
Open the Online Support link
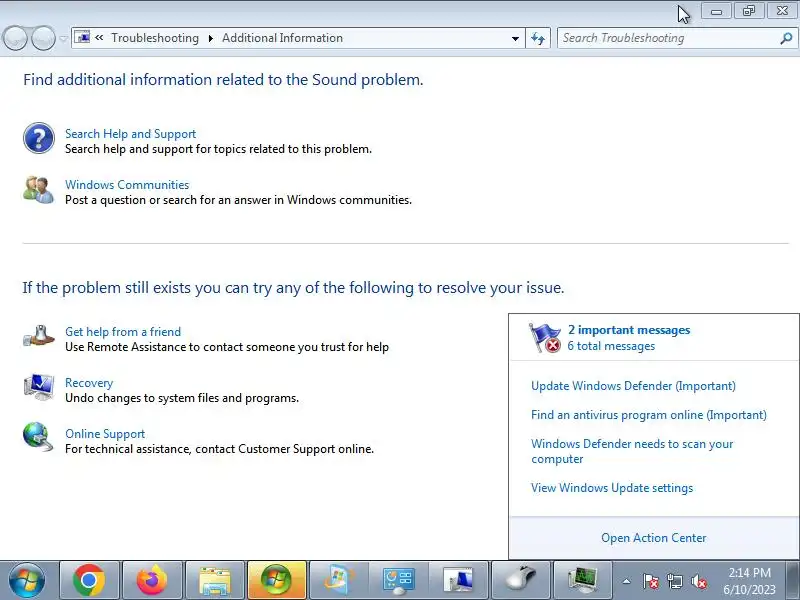coord(105,434)
